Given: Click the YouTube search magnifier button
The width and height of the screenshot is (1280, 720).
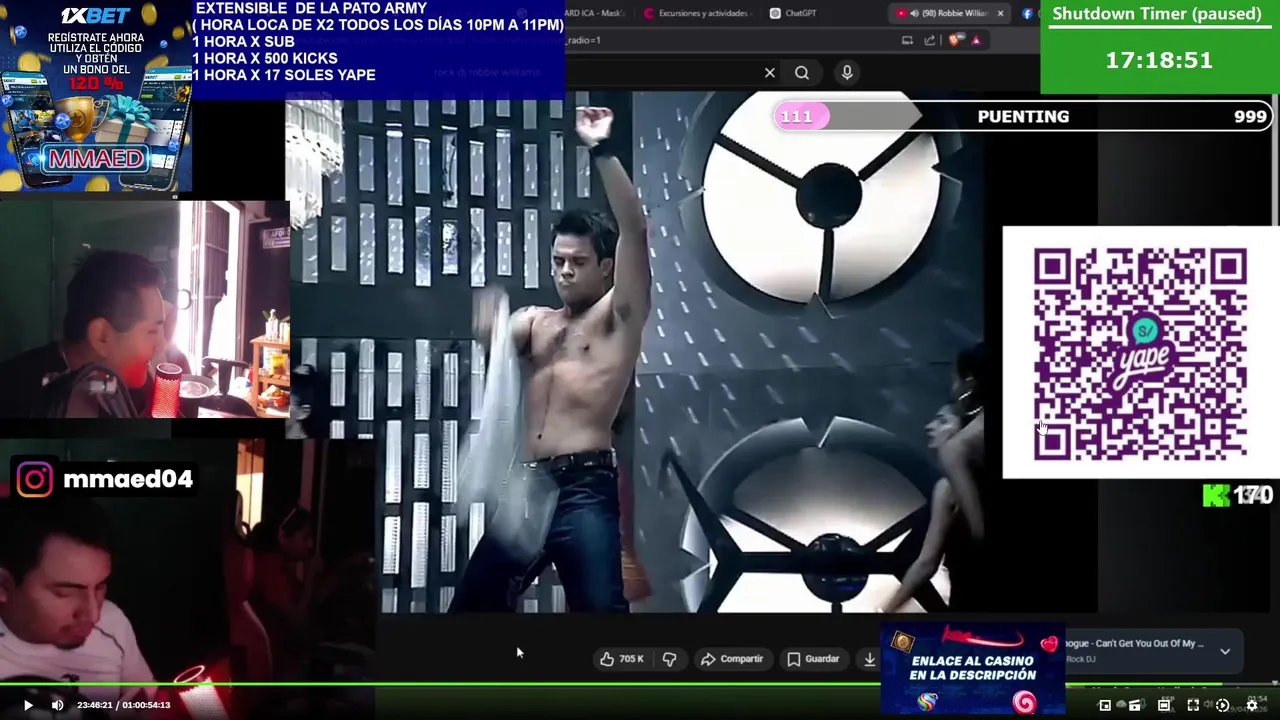Looking at the screenshot, I should (x=802, y=73).
